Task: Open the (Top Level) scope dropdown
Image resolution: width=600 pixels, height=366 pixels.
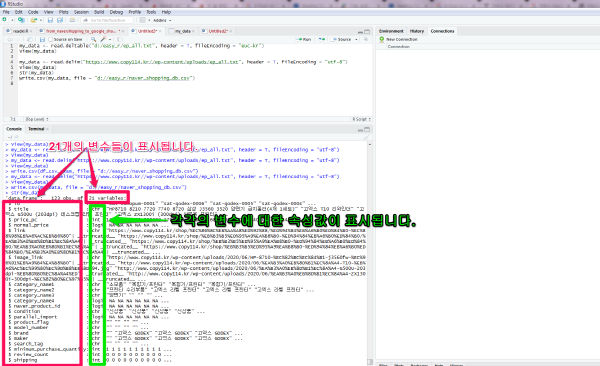Action: tap(37, 119)
